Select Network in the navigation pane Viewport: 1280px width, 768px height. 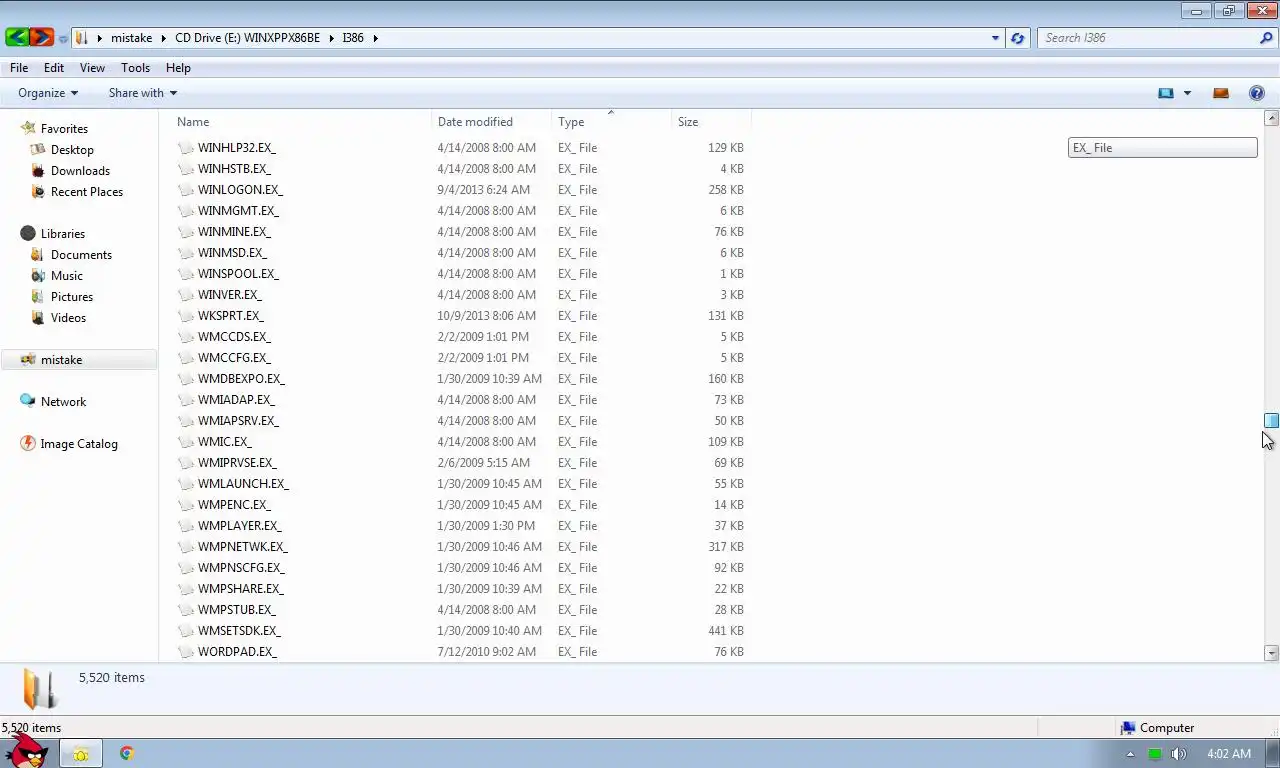tap(63, 402)
